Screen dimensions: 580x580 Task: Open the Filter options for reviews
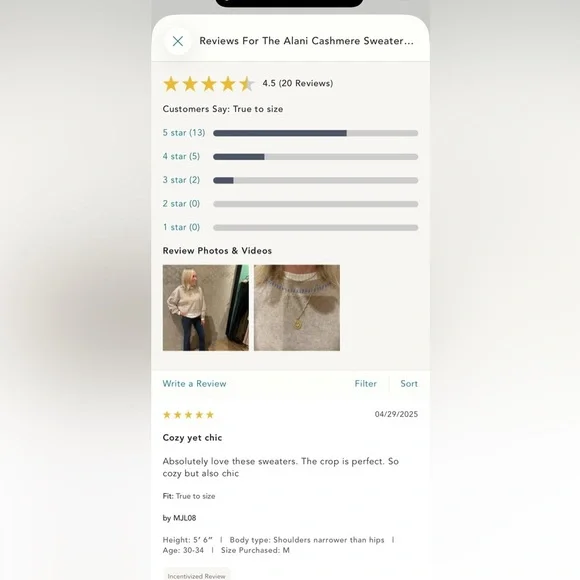365,384
